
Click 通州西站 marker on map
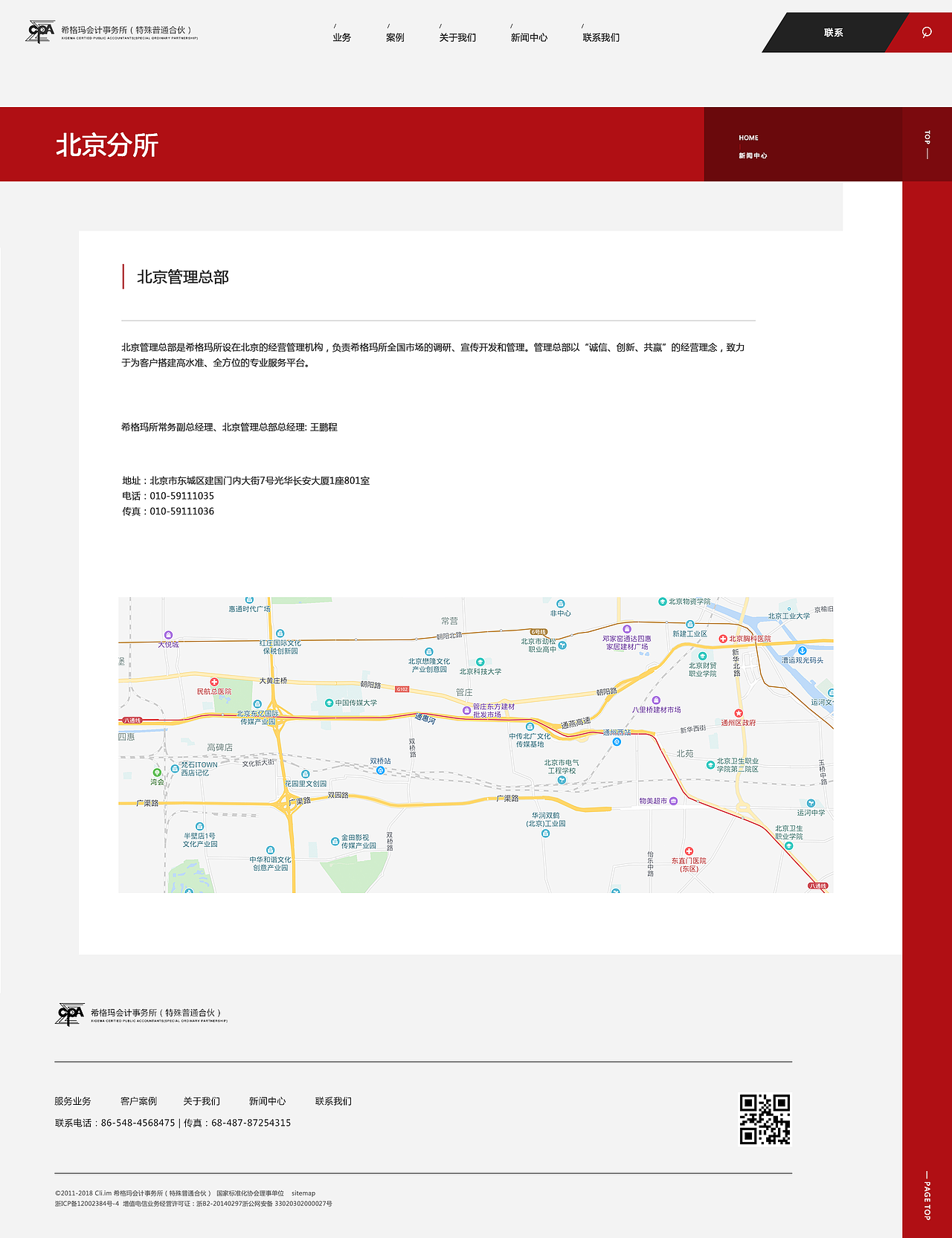(617, 741)
